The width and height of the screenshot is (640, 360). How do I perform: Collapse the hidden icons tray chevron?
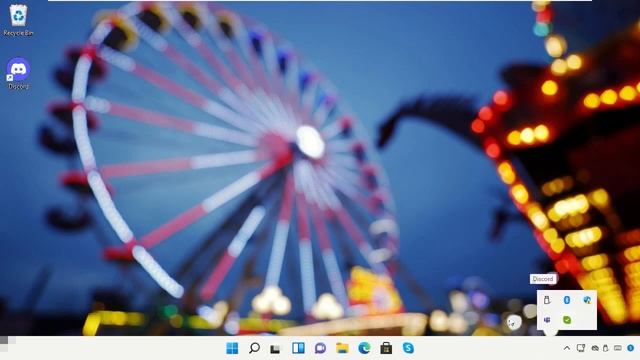click(567, 348)
